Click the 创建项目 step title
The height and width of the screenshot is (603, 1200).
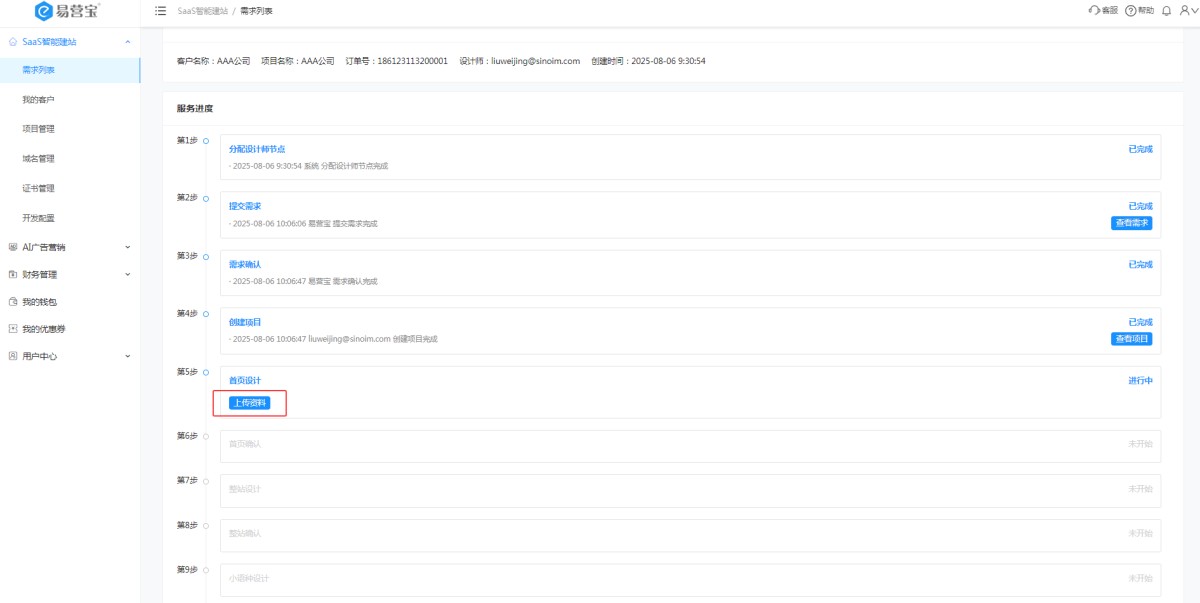point(245,322)
